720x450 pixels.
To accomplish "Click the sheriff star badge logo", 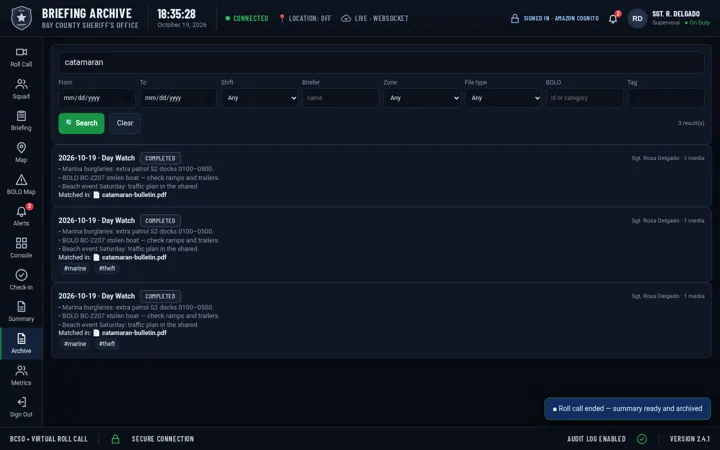I will [21, 18].
